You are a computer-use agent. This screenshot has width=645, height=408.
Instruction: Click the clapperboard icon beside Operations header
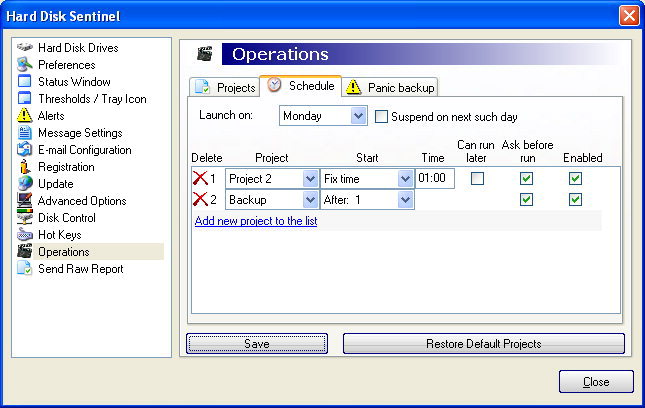point(204,54)
